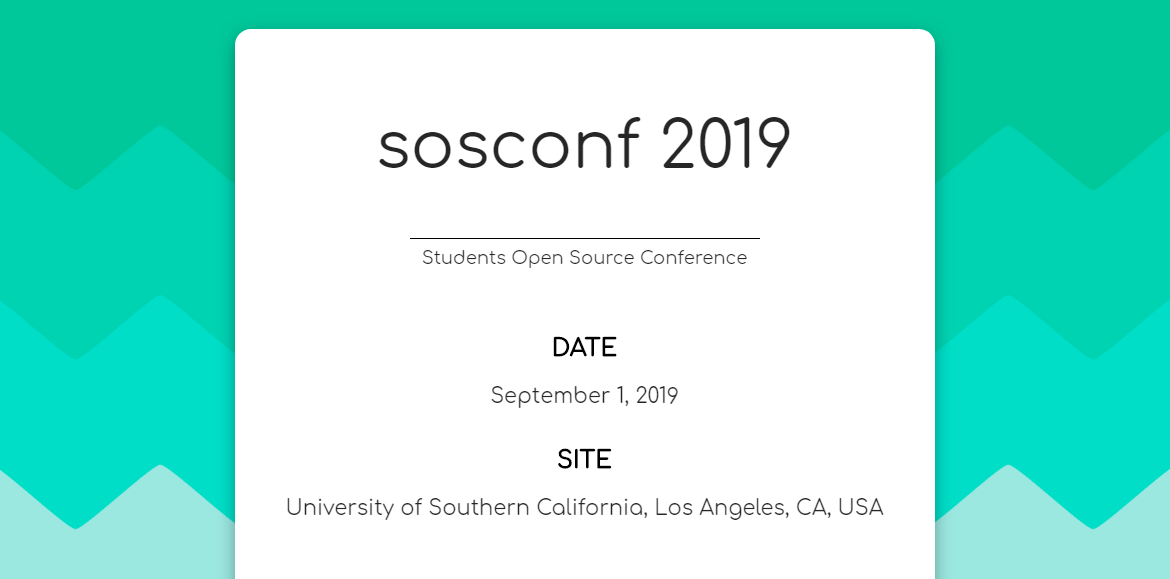1170x579 pixels.
Task: Click the word "Students" in the subtitle
Action: [x=464, y=258]
